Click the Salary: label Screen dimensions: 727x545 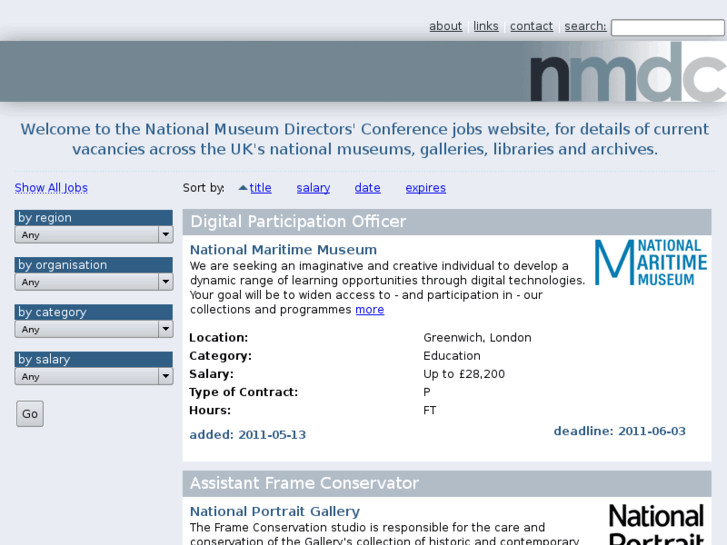[x=211, y=374]
